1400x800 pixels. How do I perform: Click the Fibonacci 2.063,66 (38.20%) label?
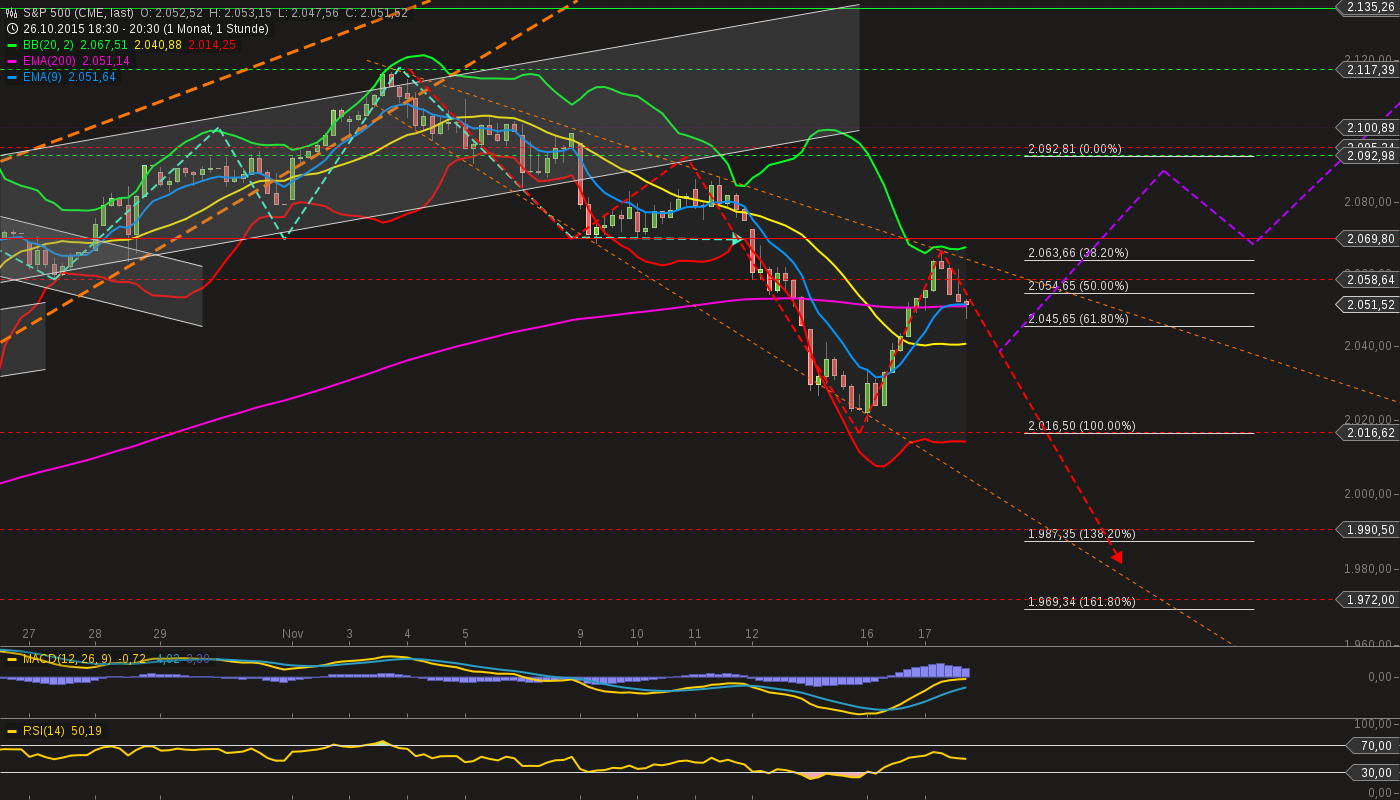point(1078,253)
